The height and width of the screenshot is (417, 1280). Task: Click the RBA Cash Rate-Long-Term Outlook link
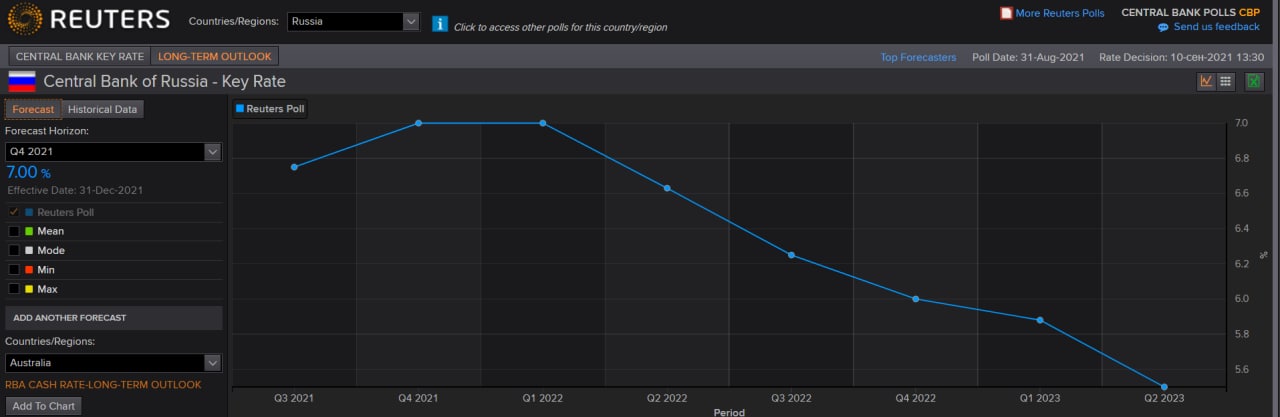(x=103, y=385)
